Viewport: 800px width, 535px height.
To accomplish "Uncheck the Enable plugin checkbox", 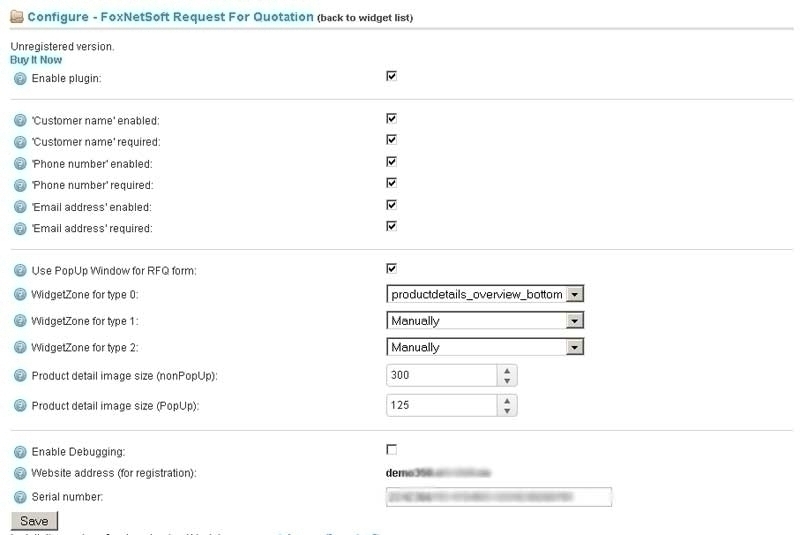I will (x=391, y=76).
